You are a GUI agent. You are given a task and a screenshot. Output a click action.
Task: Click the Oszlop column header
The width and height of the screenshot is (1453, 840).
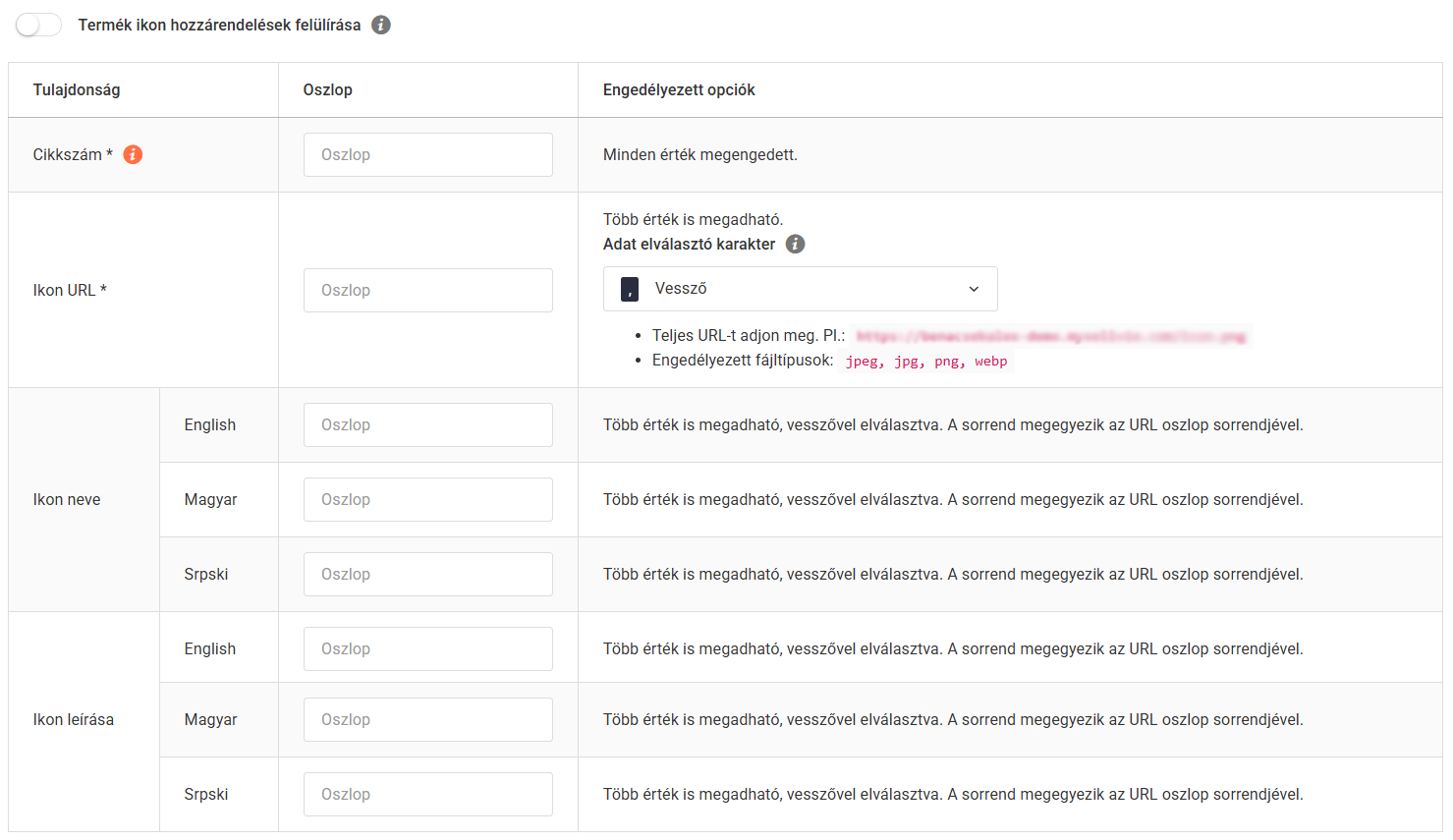tap(328, 89)
